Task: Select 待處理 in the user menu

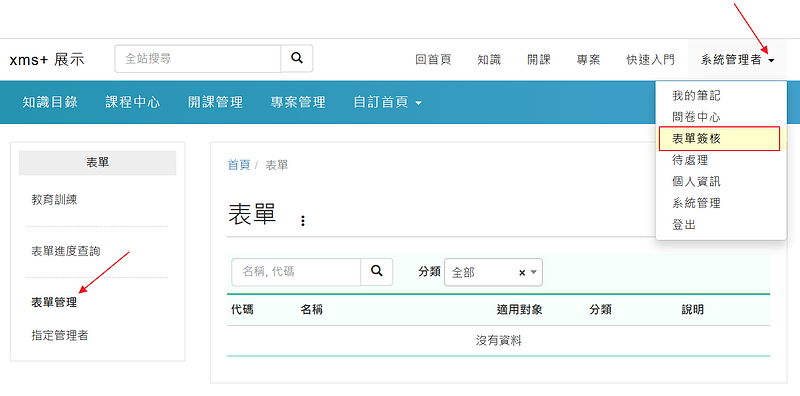Action: (x=690, y=160)
